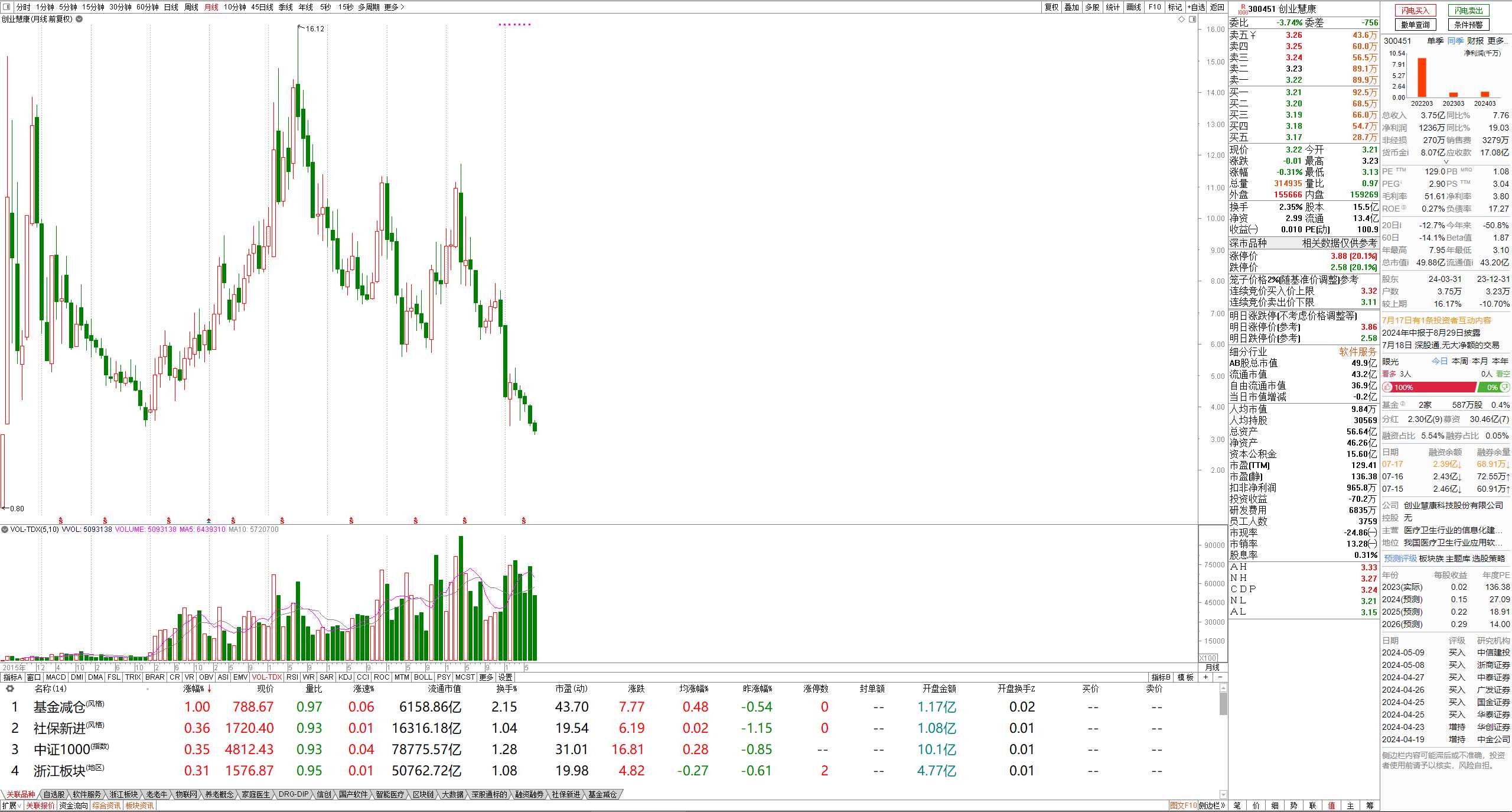Select the 笔 tick view button
The width and height of the screenshot is (1512, 812).
click(x=1237, y=805)
